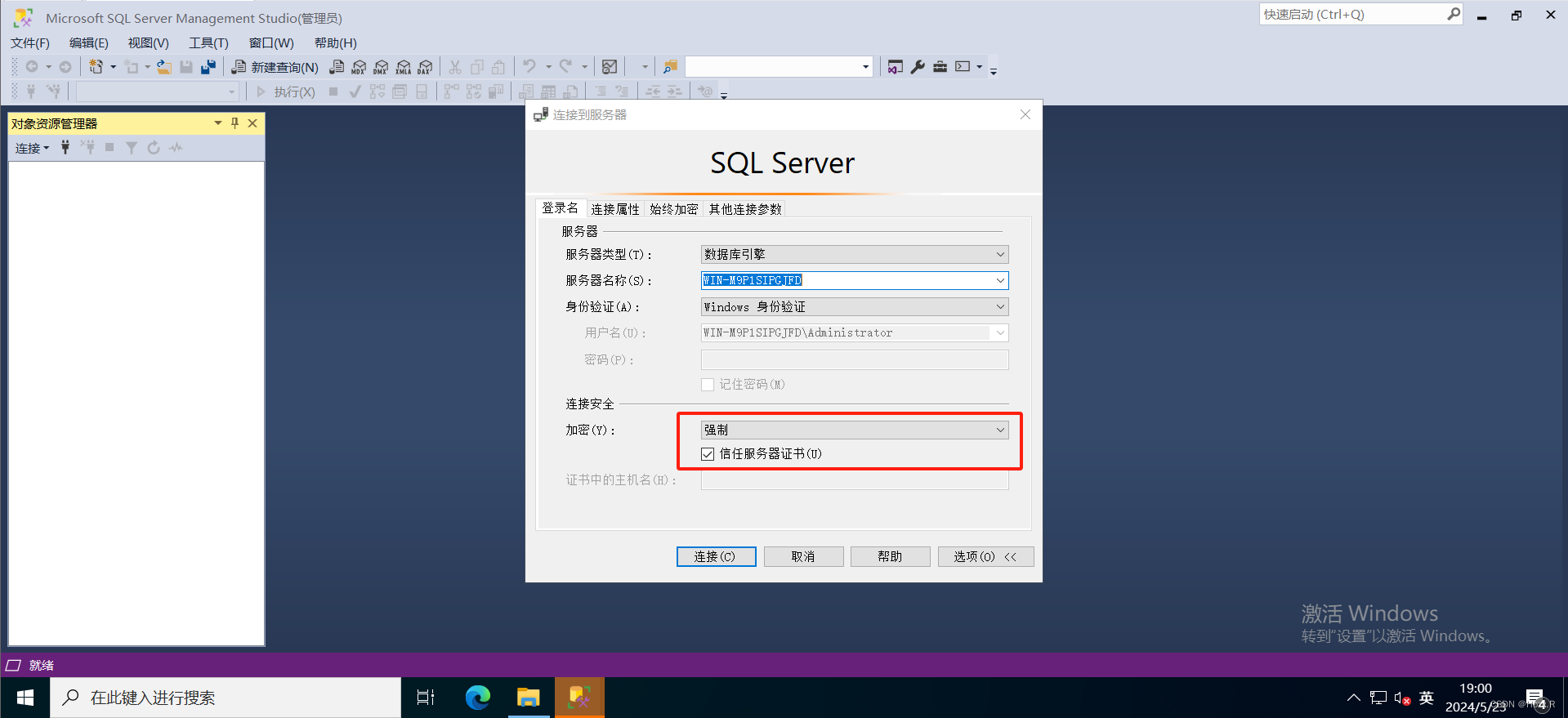The image size is (1568, 718).
Task: Click the Disconnect icon in Object Explorer
Action: coord(87,148)
